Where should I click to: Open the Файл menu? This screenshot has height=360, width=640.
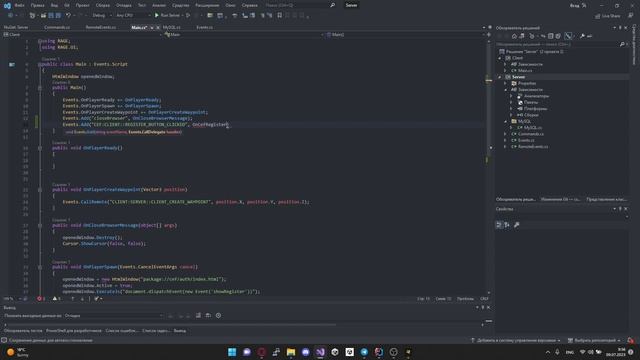point(20,5)
